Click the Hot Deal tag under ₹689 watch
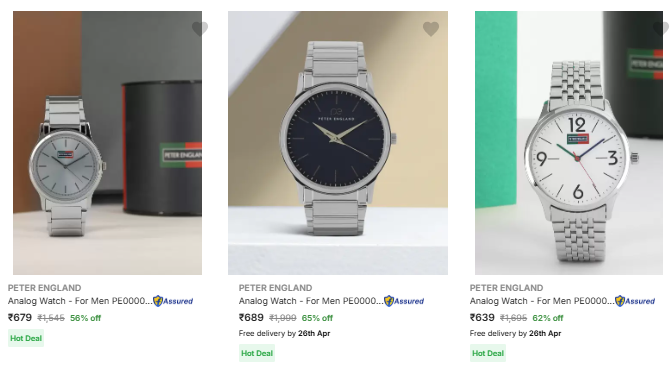The height and width of the screenshot is (370, 671). click(x=257, y=353)
